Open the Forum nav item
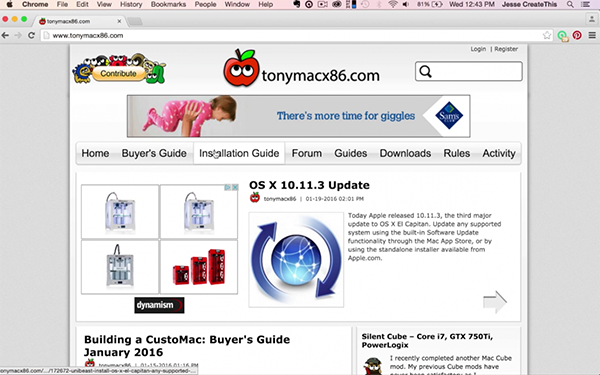The image size is (600, 375). pyautogui.click(x=307, y=153)
